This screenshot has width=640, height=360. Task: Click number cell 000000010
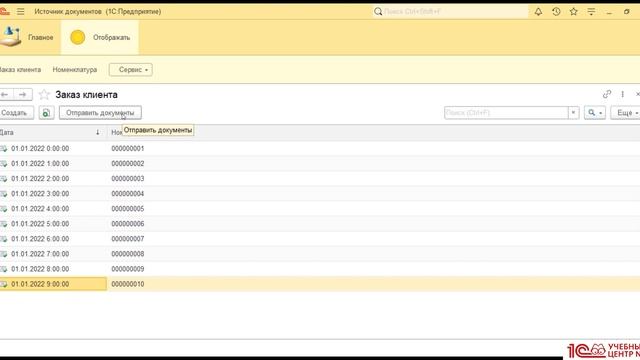[128, 284]
